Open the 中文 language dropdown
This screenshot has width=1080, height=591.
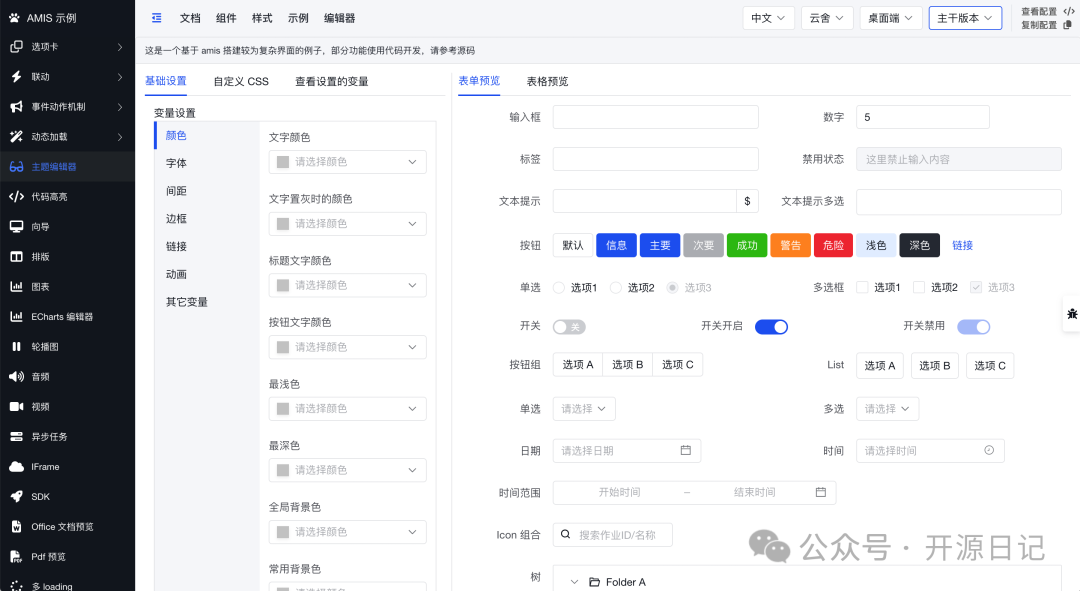pyautogui.click(x=768, y=18)
